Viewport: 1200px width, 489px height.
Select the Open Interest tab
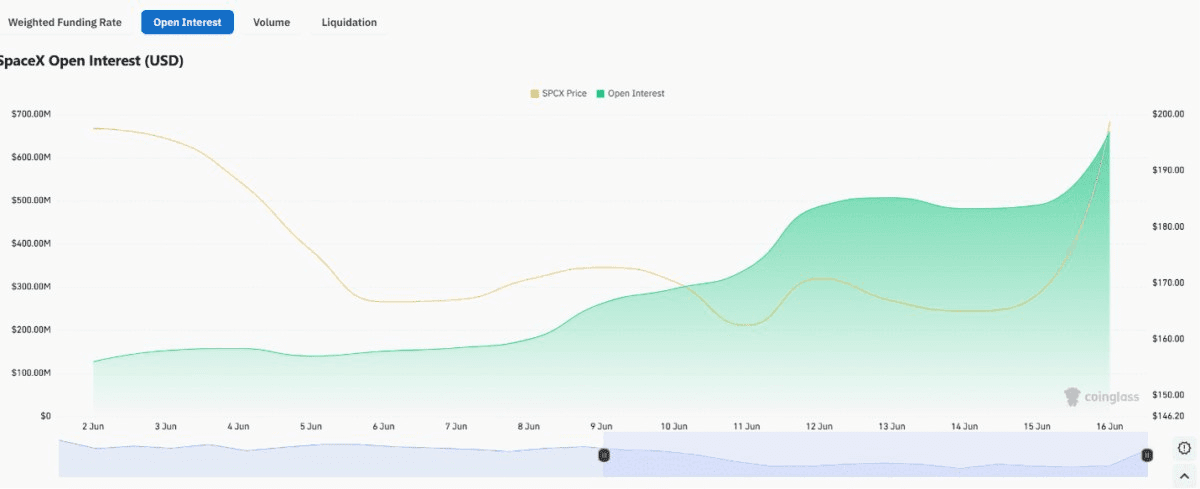pyautogui.click(x=187, y=22)
